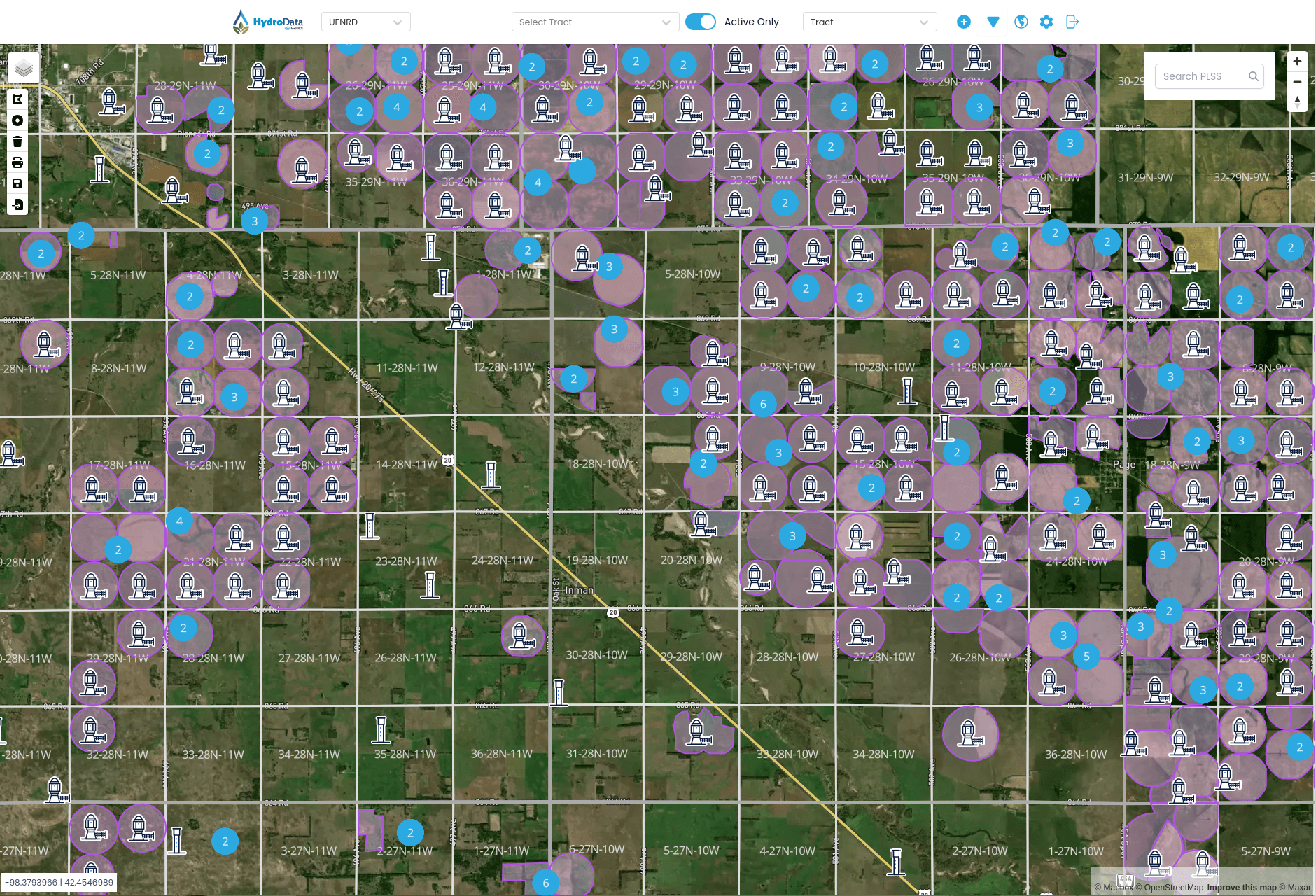Zoom in on the map
The width and height of the screenshot is (1316, 896).
click(x=1297, y=62)
